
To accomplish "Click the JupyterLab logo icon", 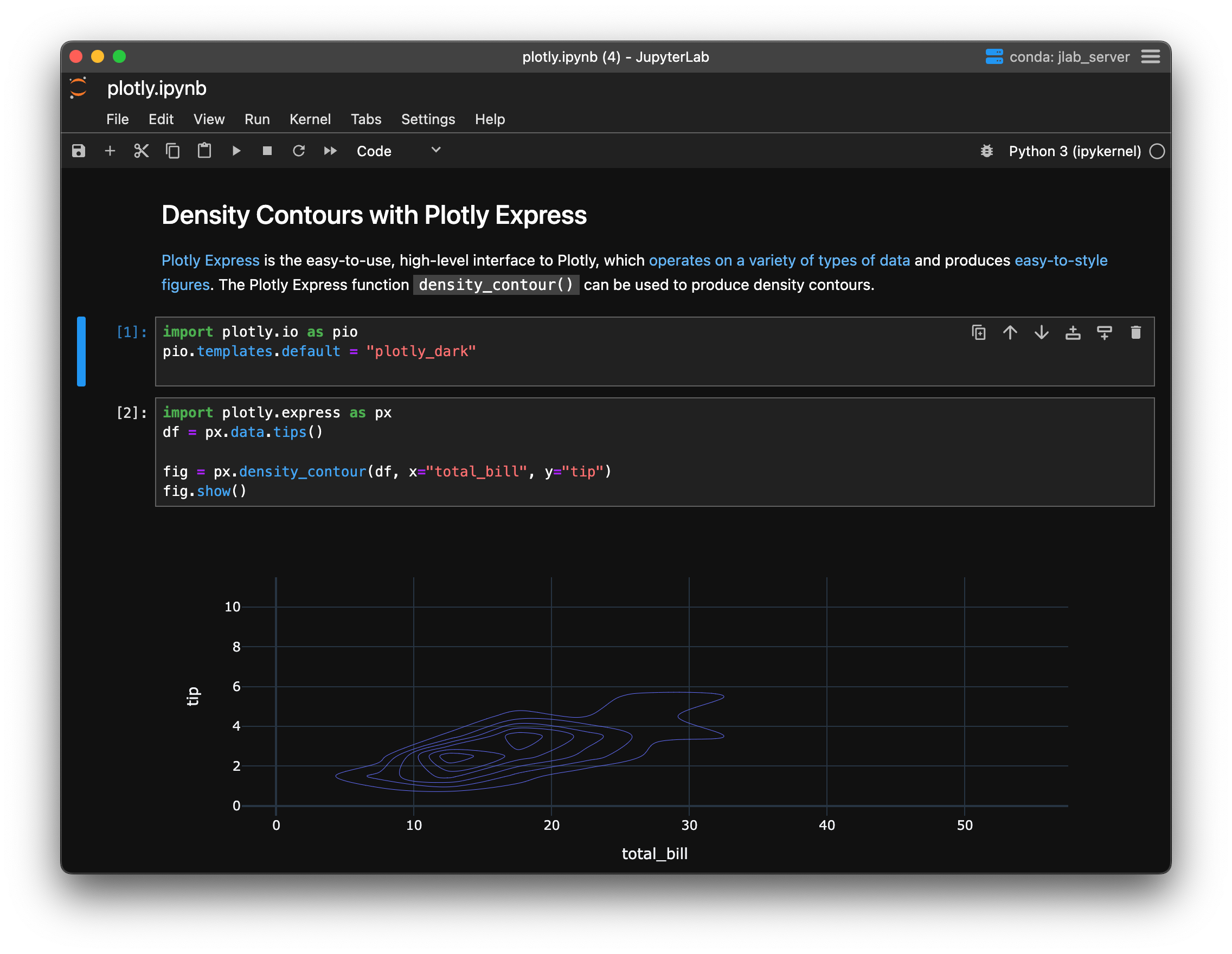I will tap(79, 88).
